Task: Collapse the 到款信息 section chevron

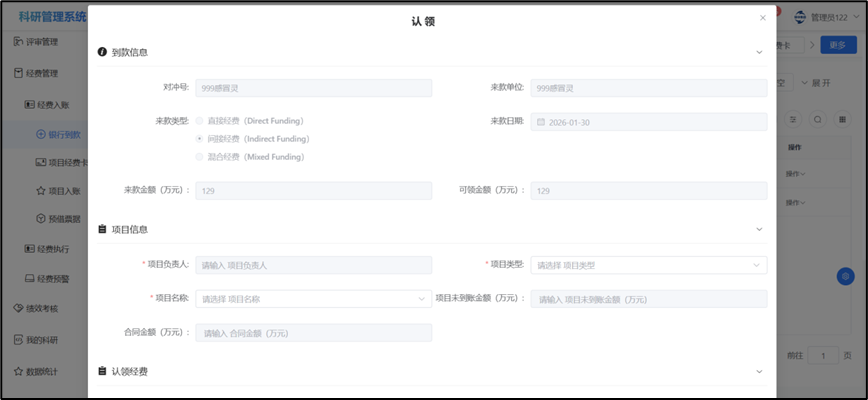Action: 759,51
